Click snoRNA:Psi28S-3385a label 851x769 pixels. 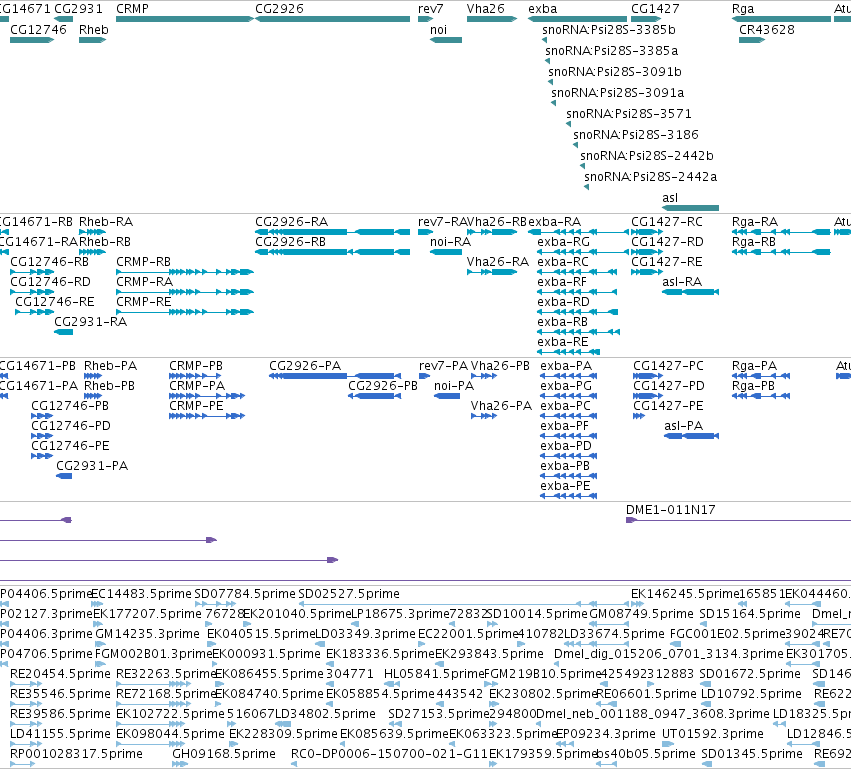611,51
